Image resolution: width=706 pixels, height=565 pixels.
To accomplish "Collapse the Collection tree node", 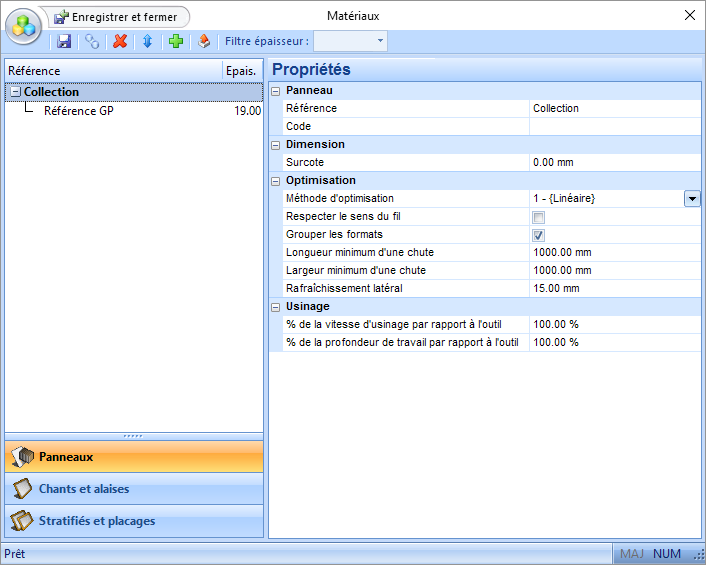I will tap(15, 92).
